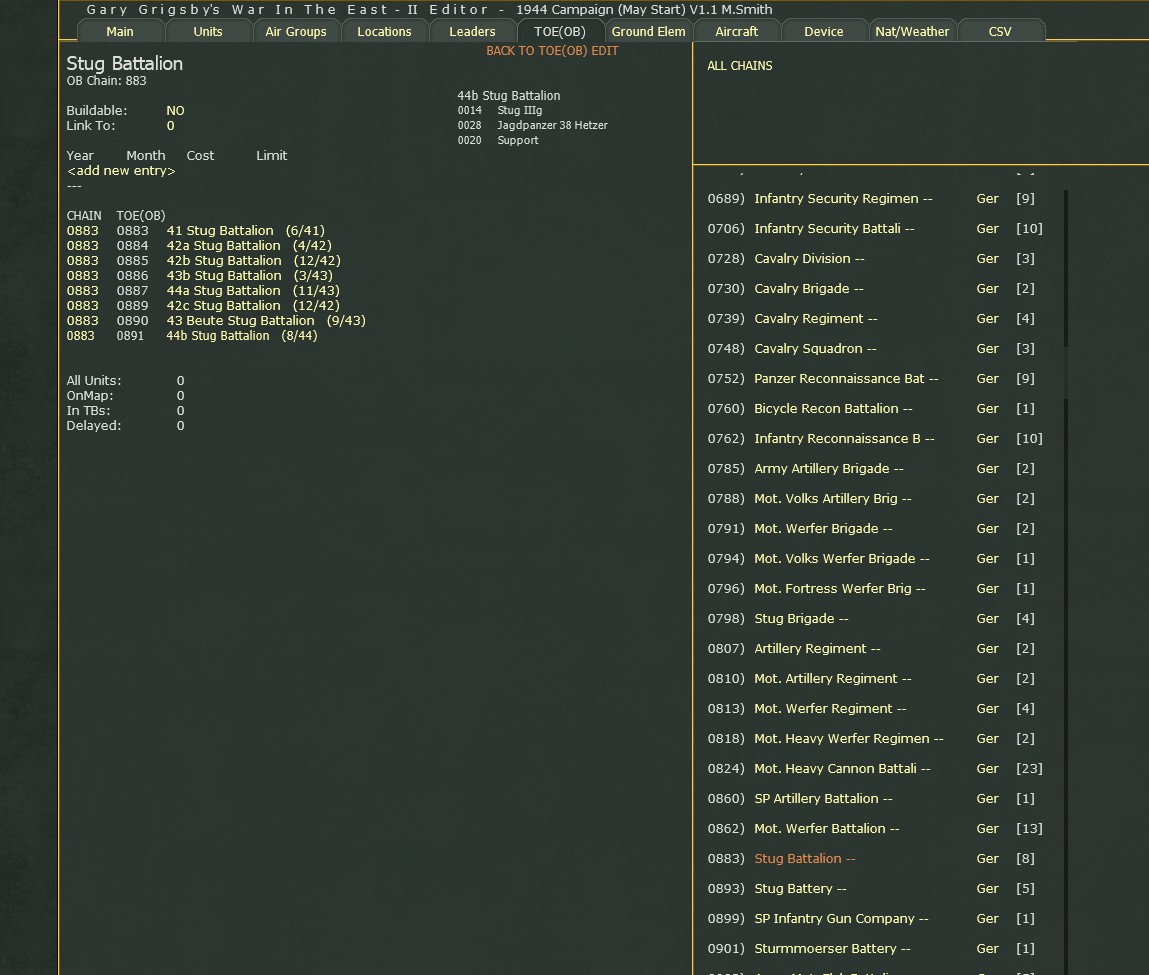Open the Air Groups tab
This screenshot has width=1149, height=975.
pyautogui.click(x=295, y=31)
